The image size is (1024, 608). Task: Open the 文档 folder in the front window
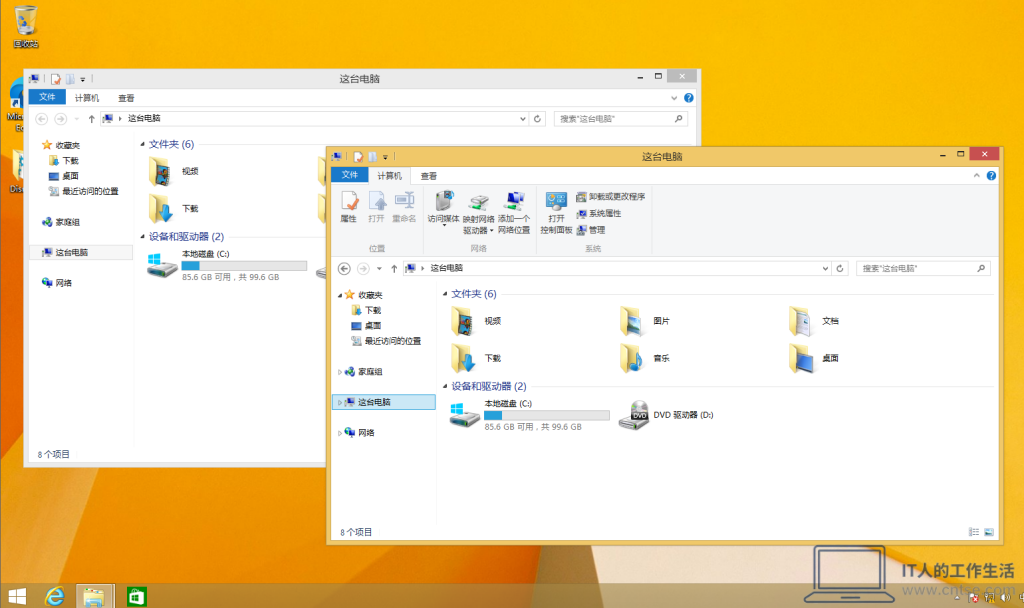814,321
